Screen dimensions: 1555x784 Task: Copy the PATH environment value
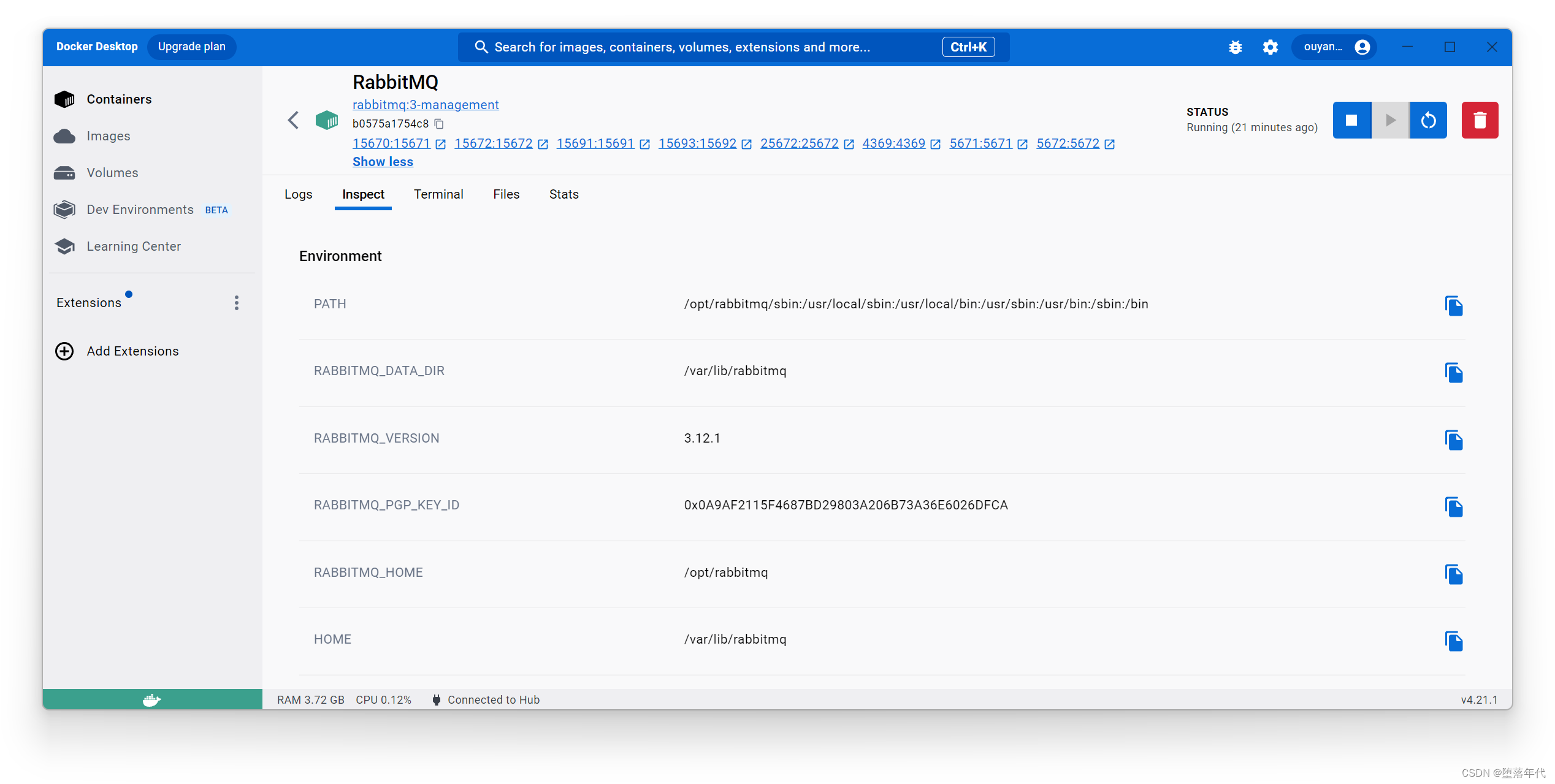[1454, 305]
